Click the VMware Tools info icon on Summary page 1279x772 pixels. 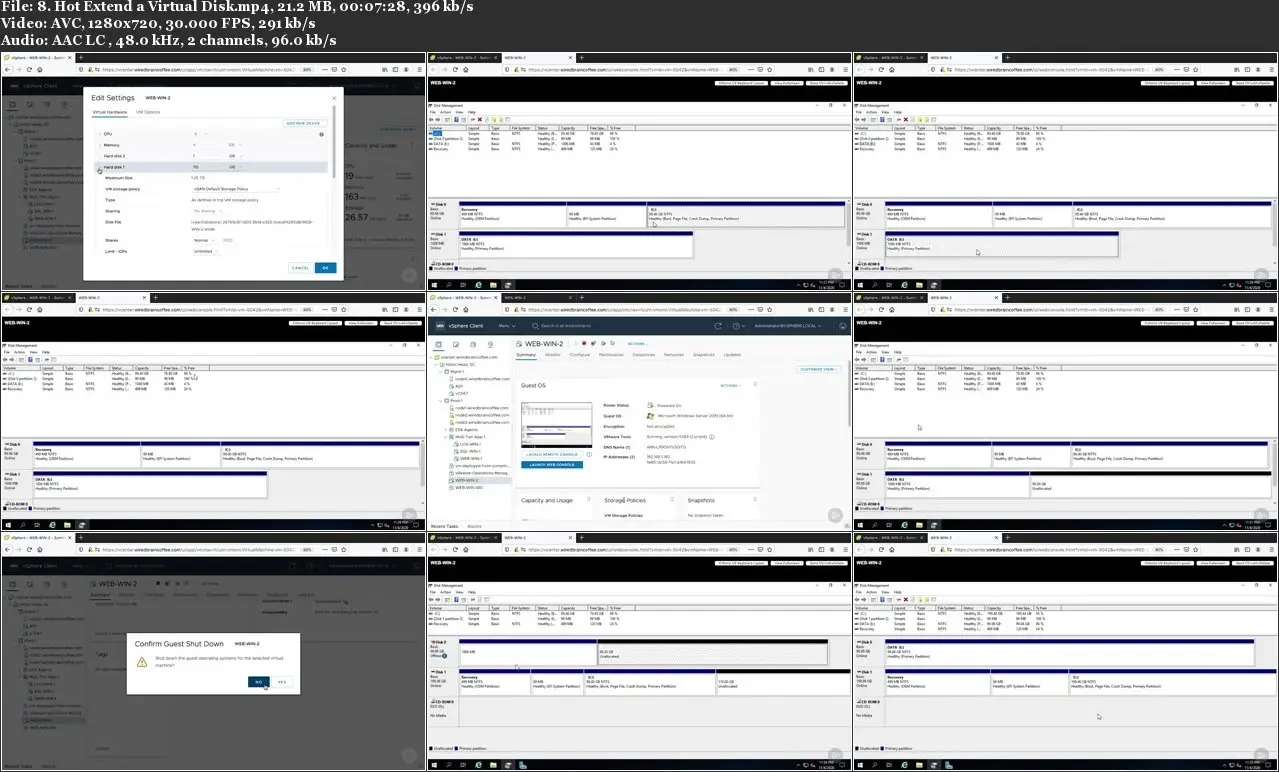click(712, 437)
